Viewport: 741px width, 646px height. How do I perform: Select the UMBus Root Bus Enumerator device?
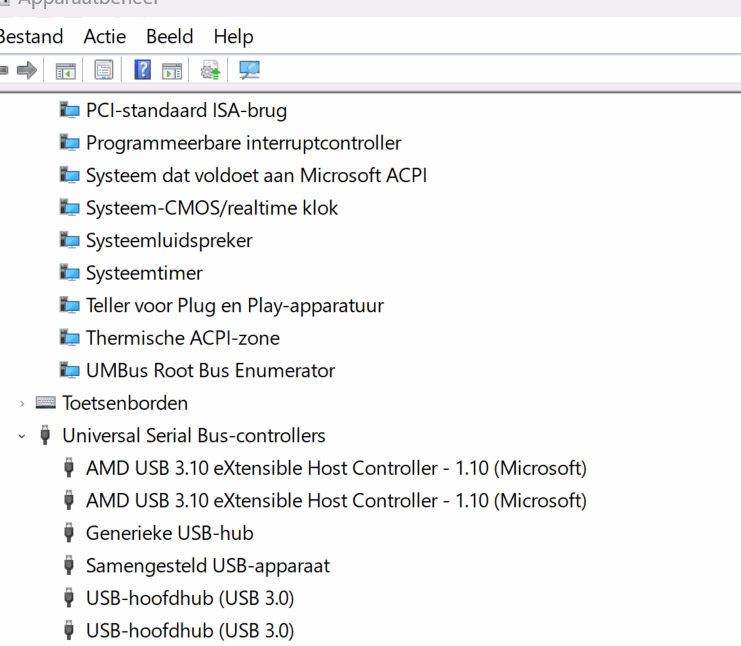click(210, 371)
